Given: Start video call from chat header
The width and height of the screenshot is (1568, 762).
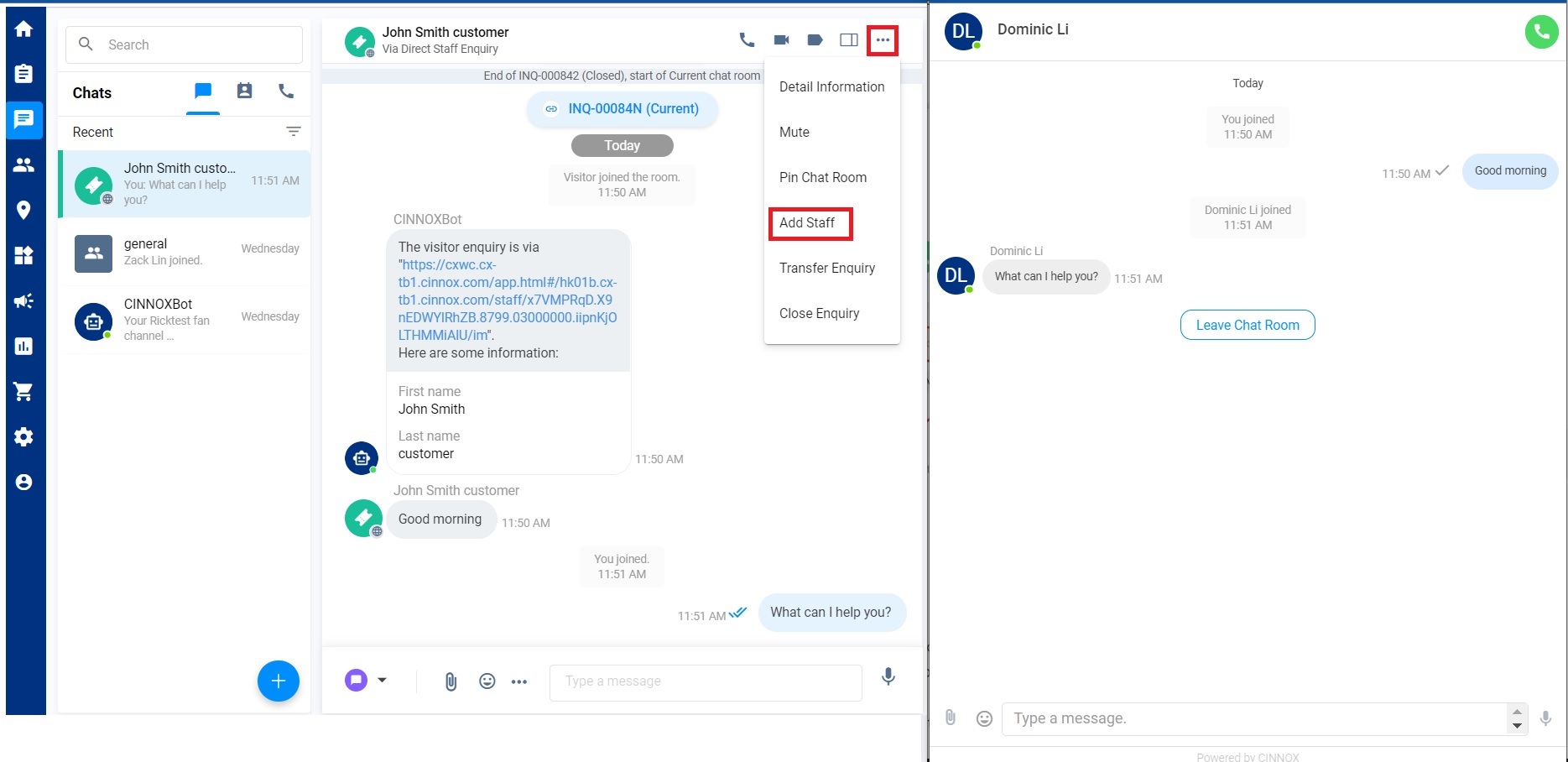Looking at the screenshot, I should (x=781, y=39).
